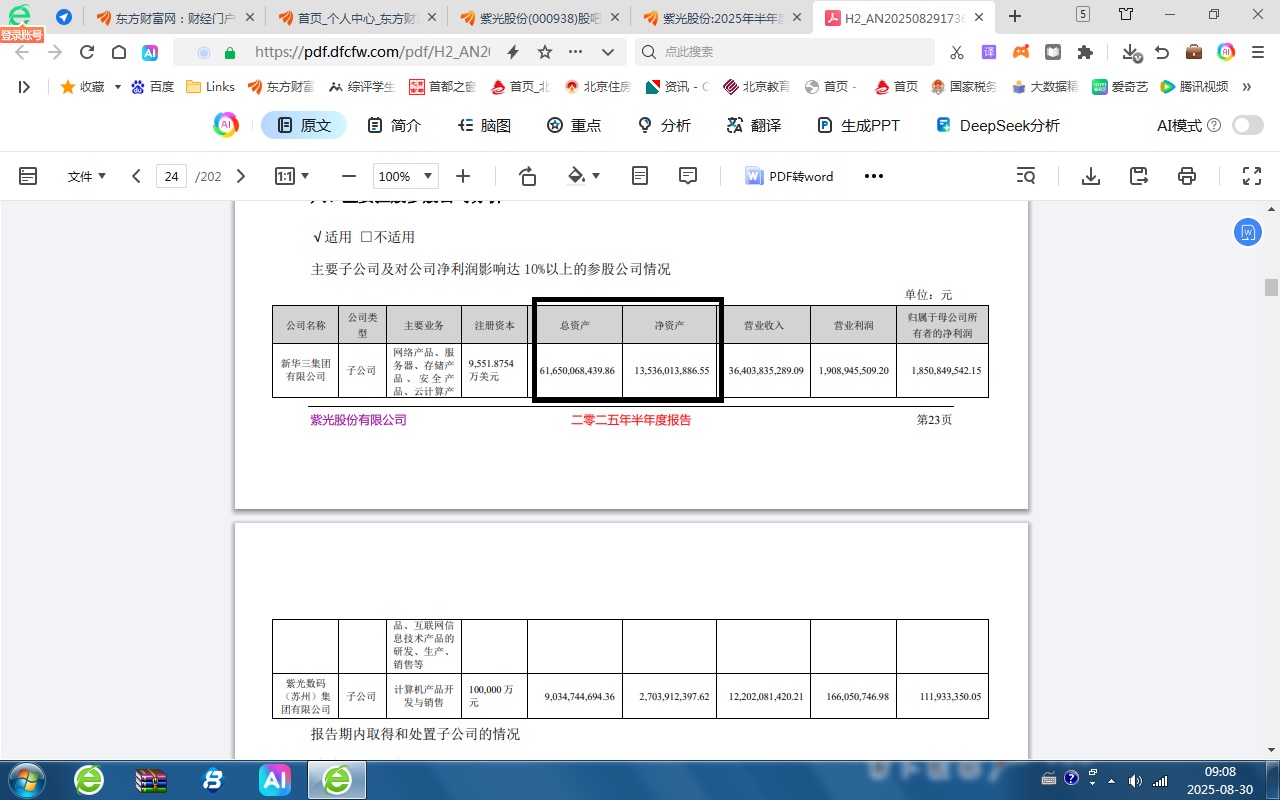Click the 点此搜索 search box

tap(785, 52)
